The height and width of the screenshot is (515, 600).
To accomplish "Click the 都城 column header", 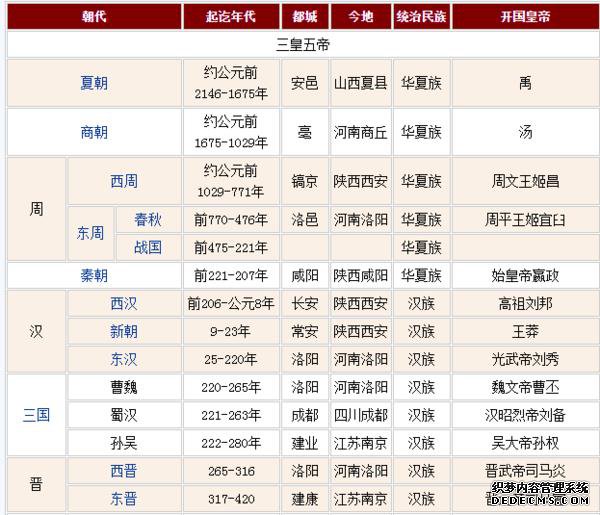I will tap(305, 16).
